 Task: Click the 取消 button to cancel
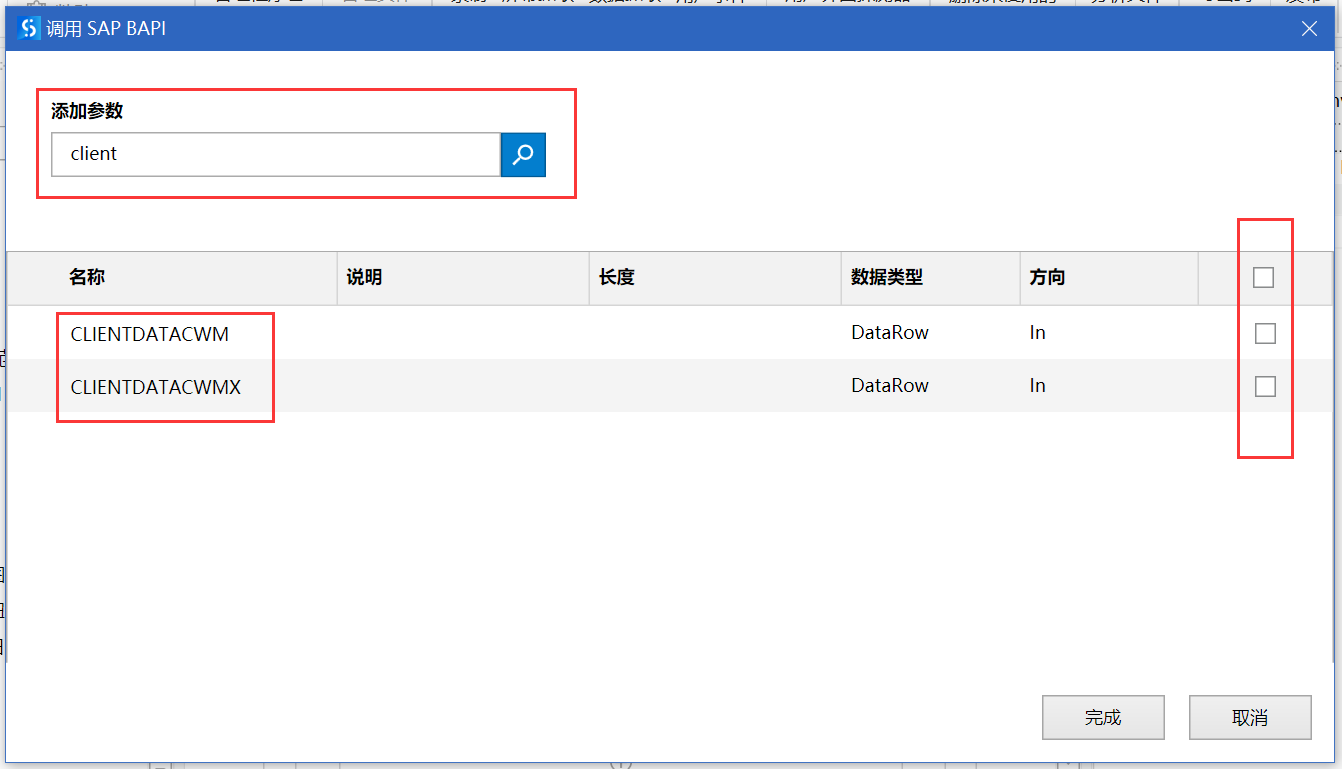pos(1249,717)
